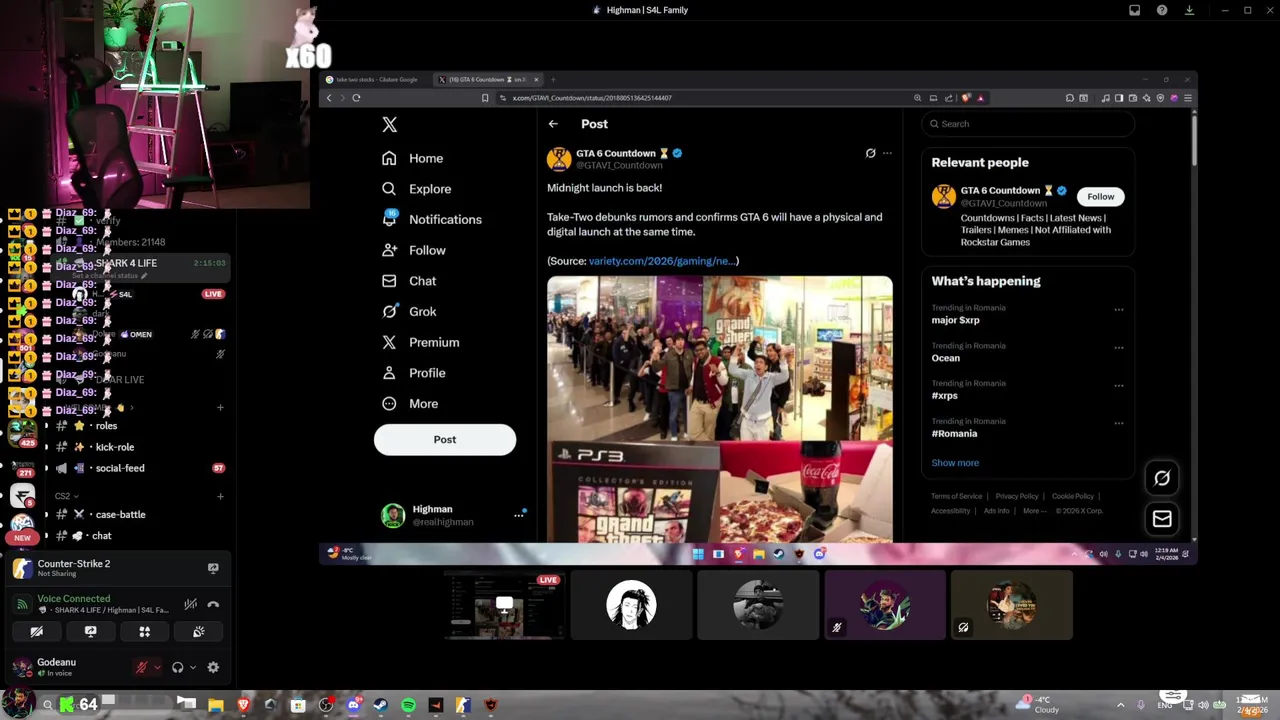Open the Terms of Service footer link

[957, 496]
